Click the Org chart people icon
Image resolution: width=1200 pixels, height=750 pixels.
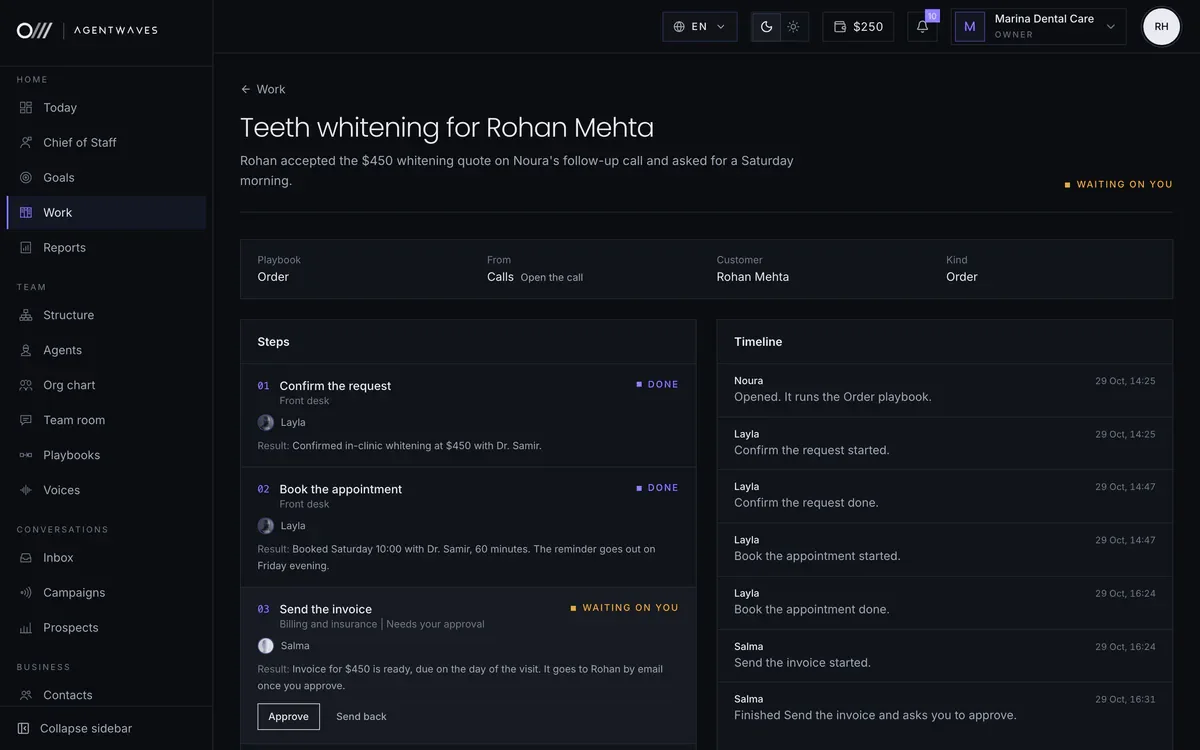click(26, 385)
